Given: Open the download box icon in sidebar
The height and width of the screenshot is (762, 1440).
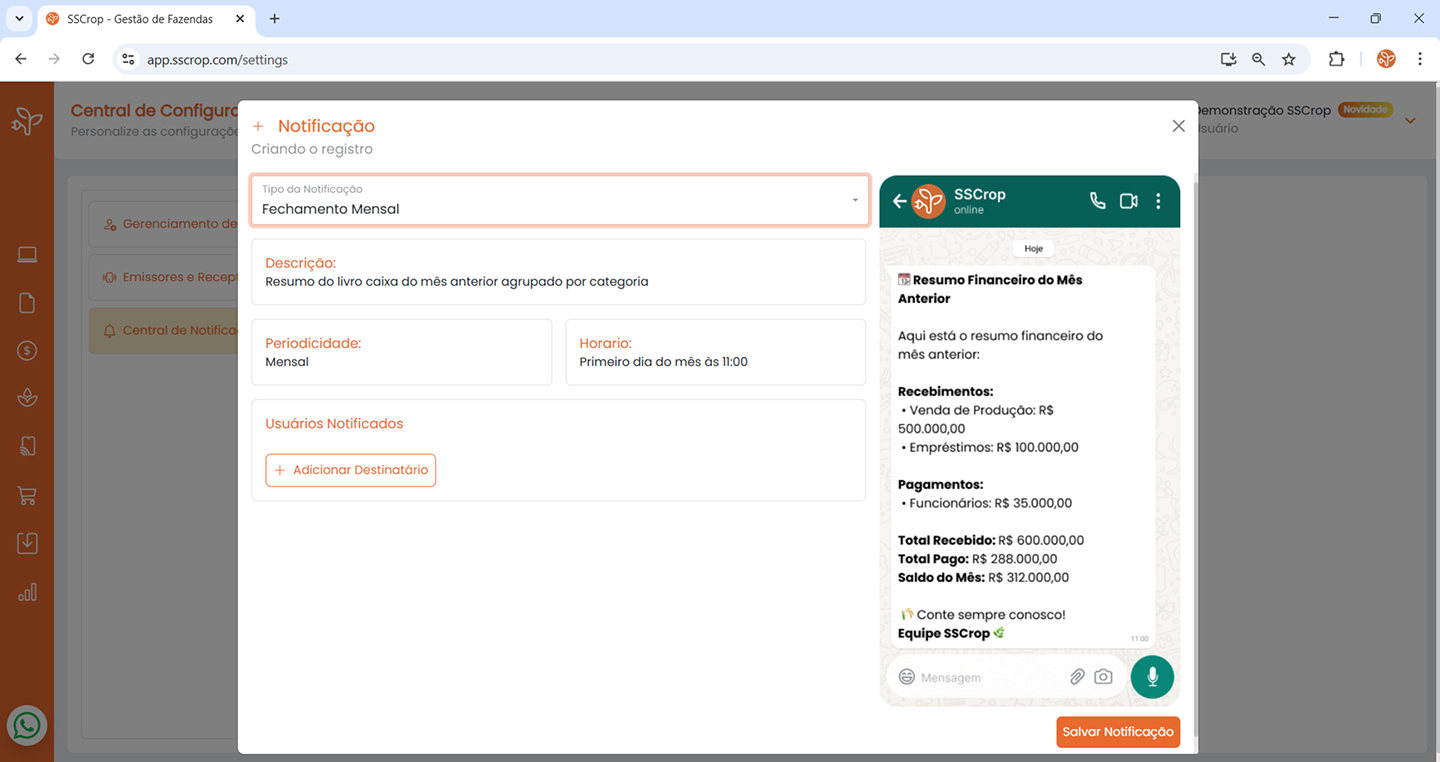Looking at the screenshot, I should pyautogui.click(x=27, y=543).
